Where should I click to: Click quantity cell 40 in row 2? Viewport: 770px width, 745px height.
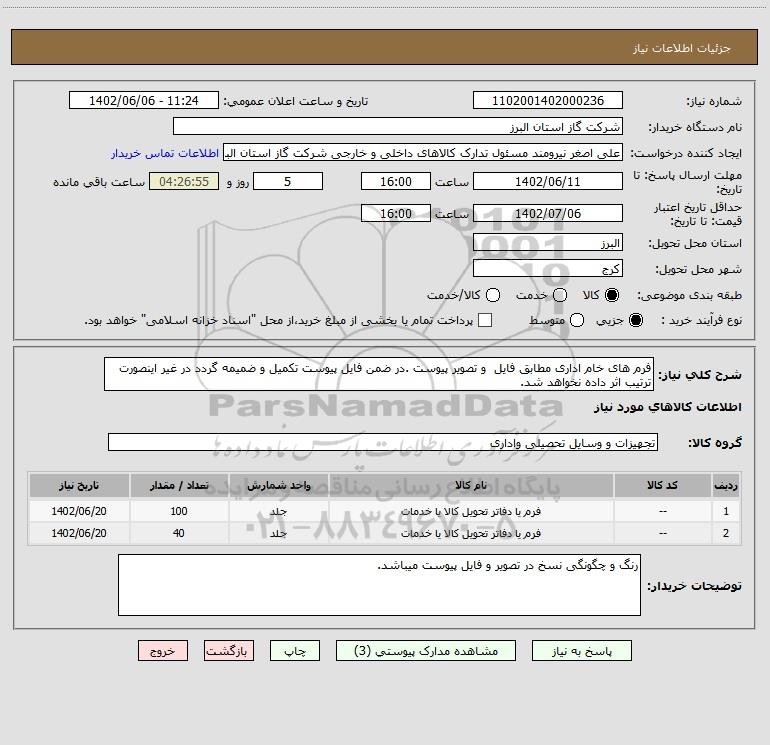coord(179,533)
